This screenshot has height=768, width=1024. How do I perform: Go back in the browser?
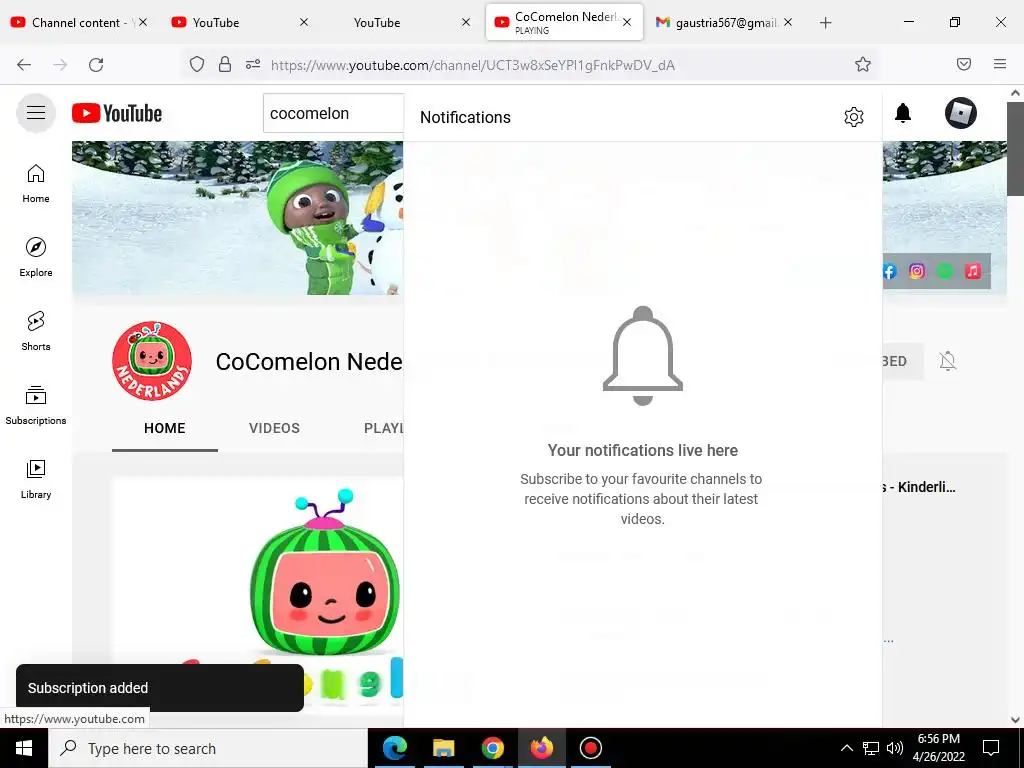click(x=24, y=64)
